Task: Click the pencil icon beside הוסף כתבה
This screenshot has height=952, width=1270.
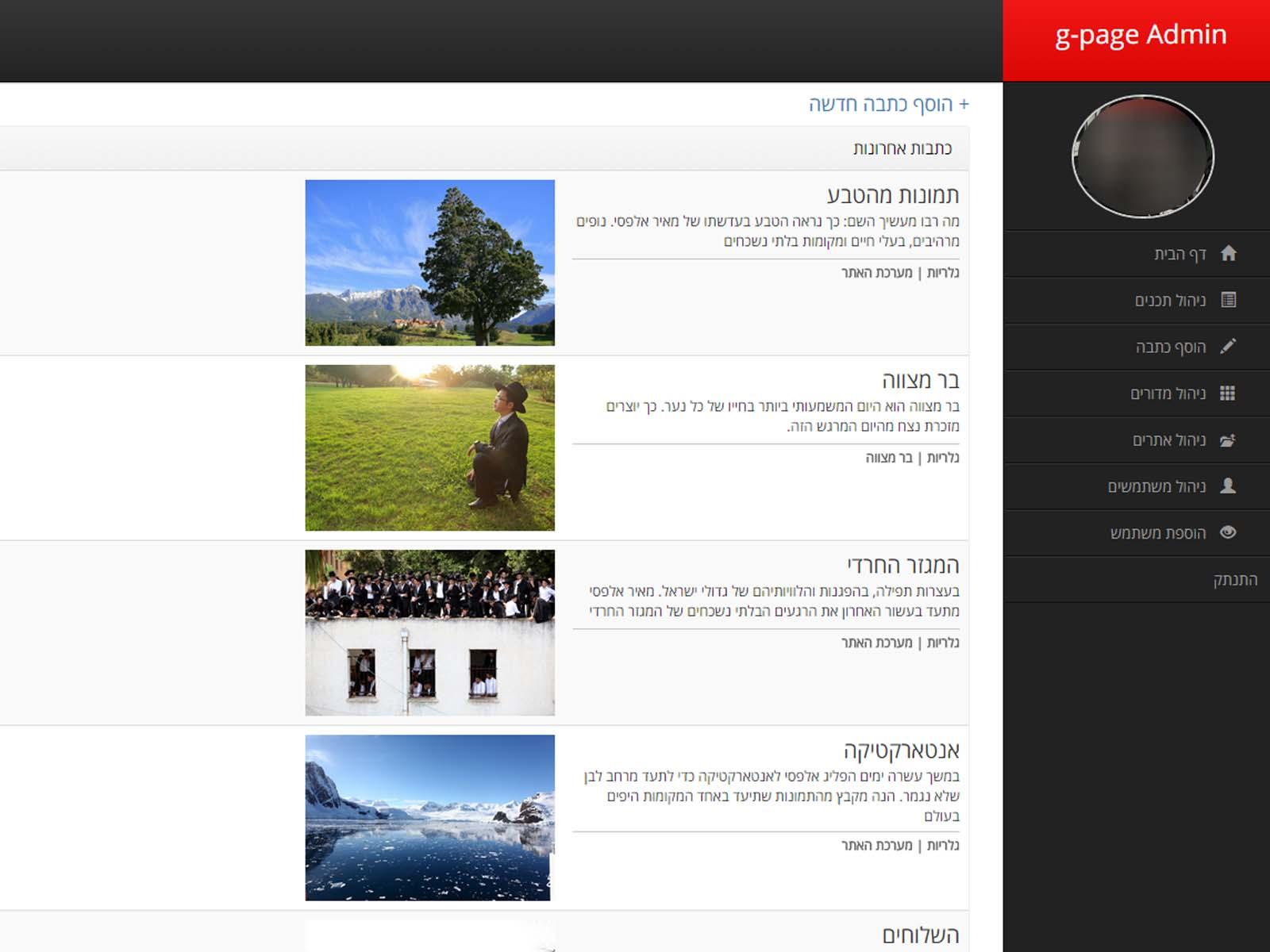Action: (x=1228, y=346)
